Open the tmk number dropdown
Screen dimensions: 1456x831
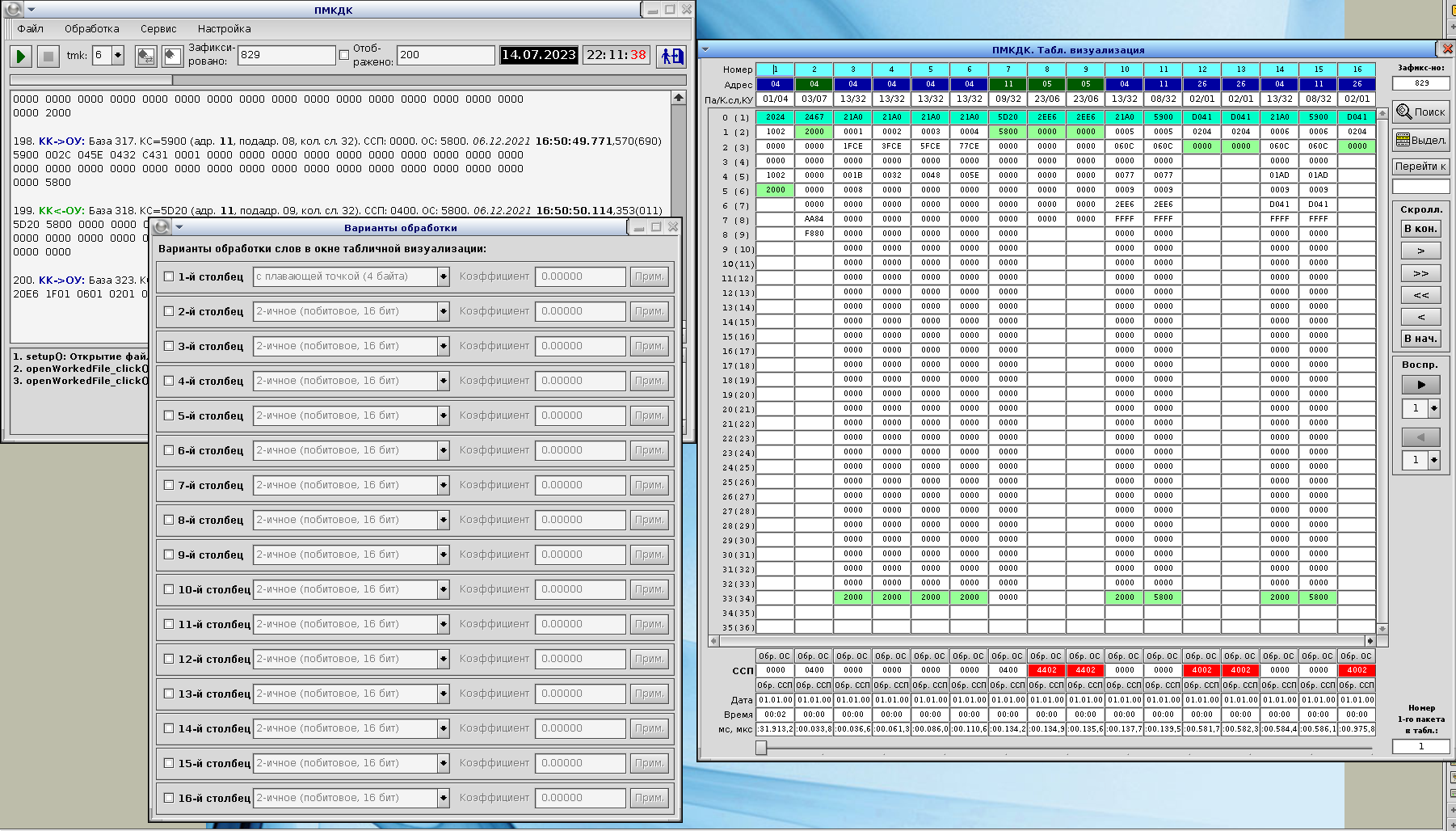118,56
